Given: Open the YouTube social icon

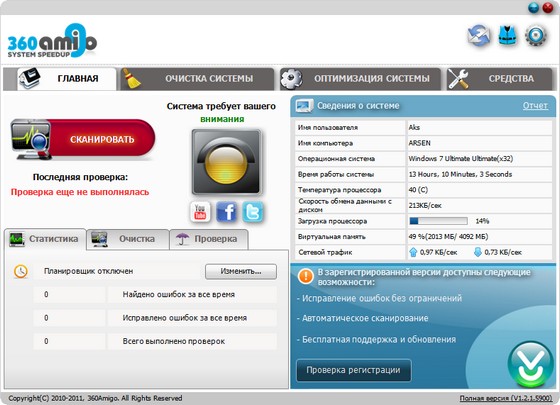Looking at the screenshot, I should (200, 212).
